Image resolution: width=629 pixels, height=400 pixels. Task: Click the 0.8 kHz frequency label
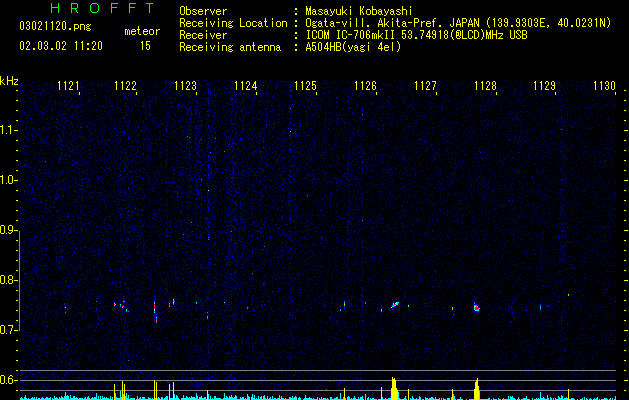coord(9,280)
